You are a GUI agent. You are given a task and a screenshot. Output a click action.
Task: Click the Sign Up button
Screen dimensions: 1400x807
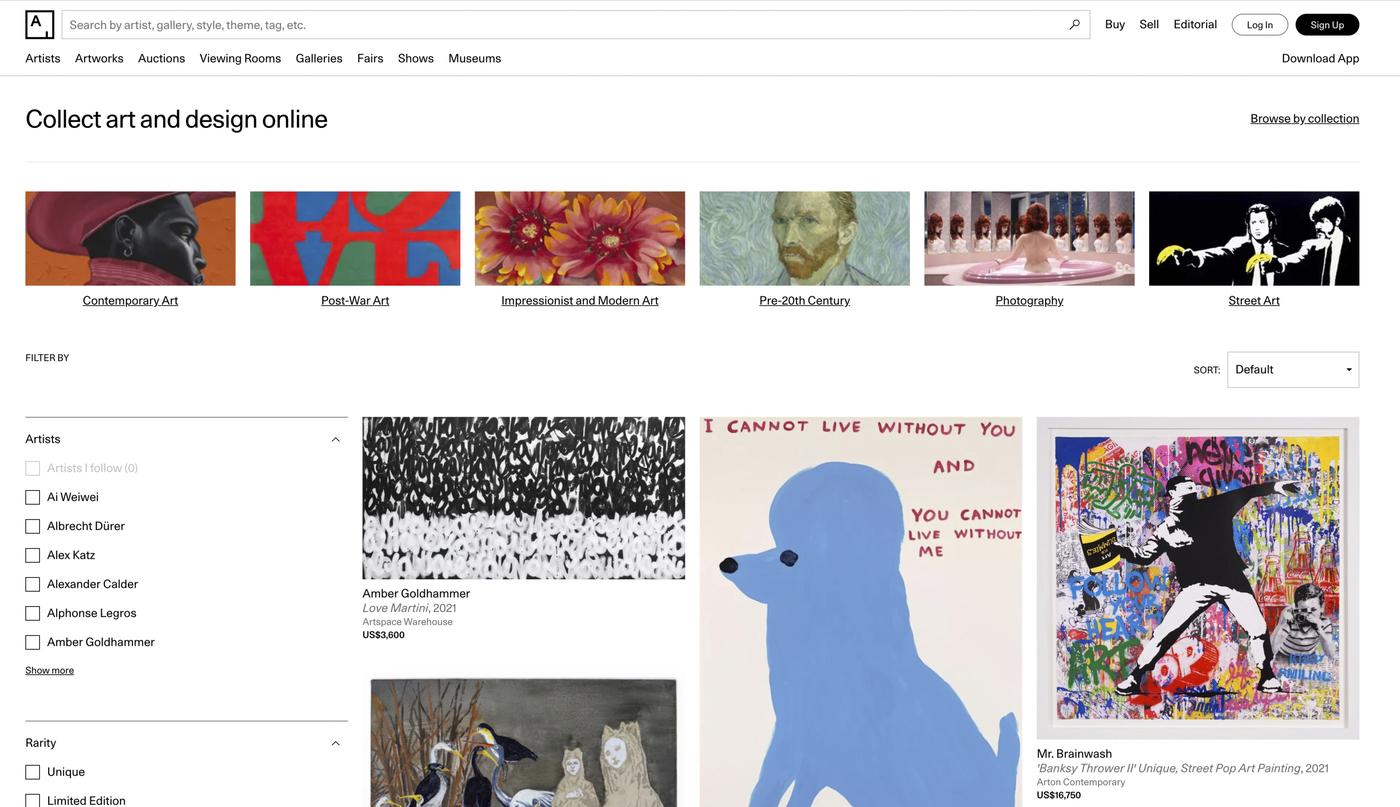coord(1327,25)
